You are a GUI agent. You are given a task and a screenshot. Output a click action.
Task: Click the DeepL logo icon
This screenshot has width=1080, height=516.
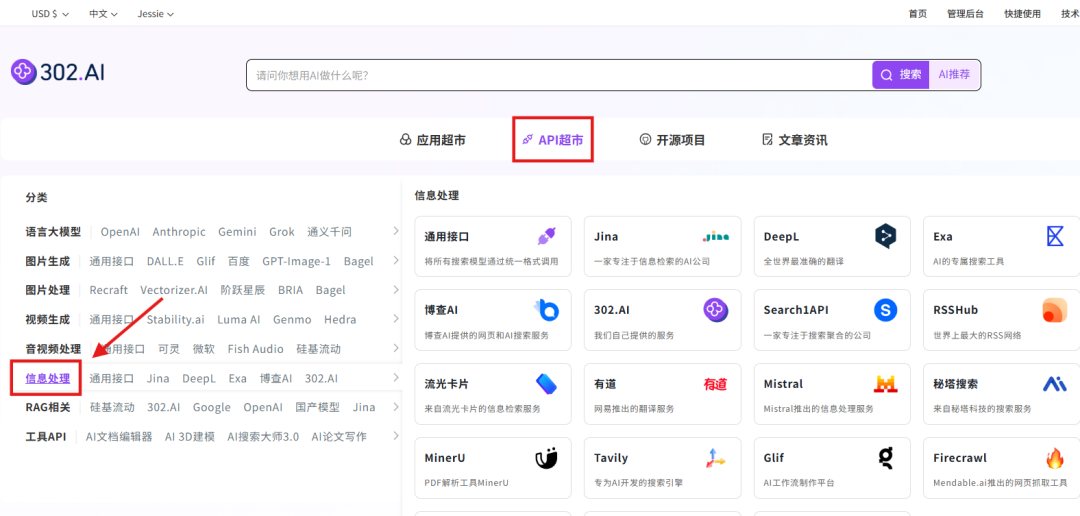point(885,236)
